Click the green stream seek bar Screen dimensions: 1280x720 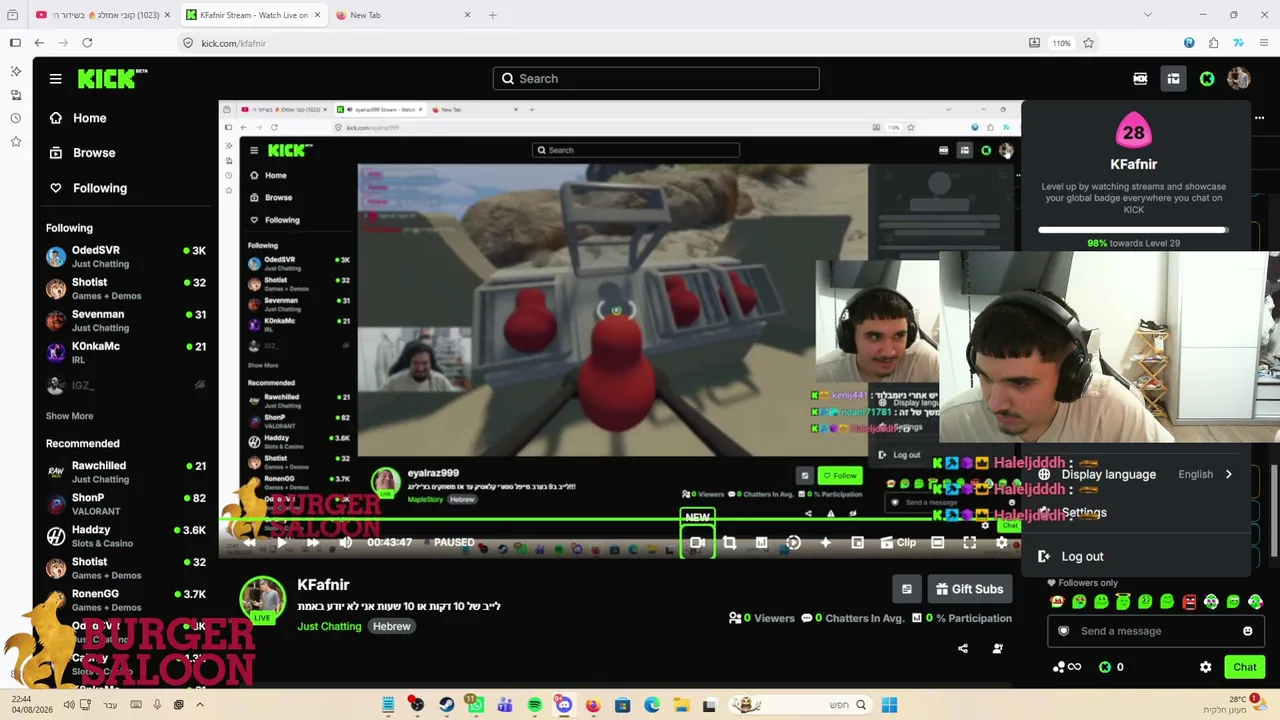click(x=620, y=520)
